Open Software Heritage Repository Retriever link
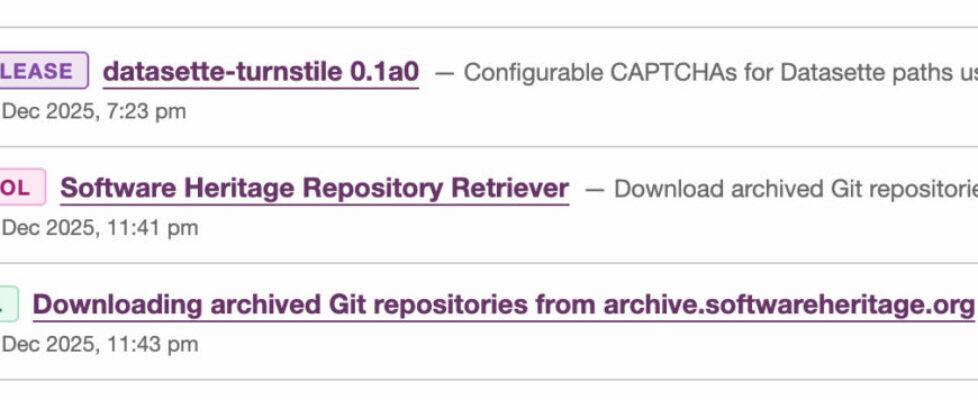The height and width of the screenshot is (400, 978). point(314,188)
